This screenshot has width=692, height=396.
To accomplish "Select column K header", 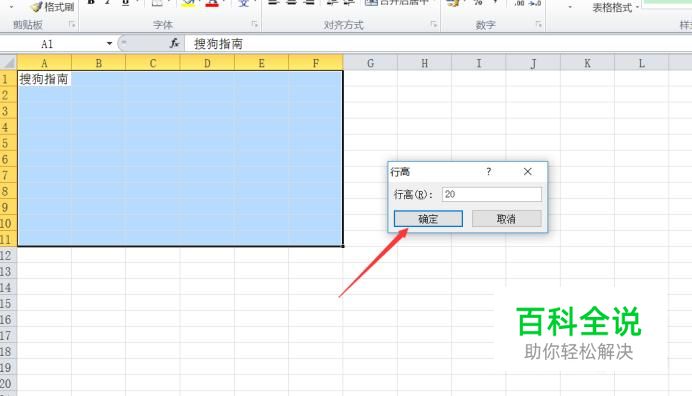I will (x=587, y=63).
